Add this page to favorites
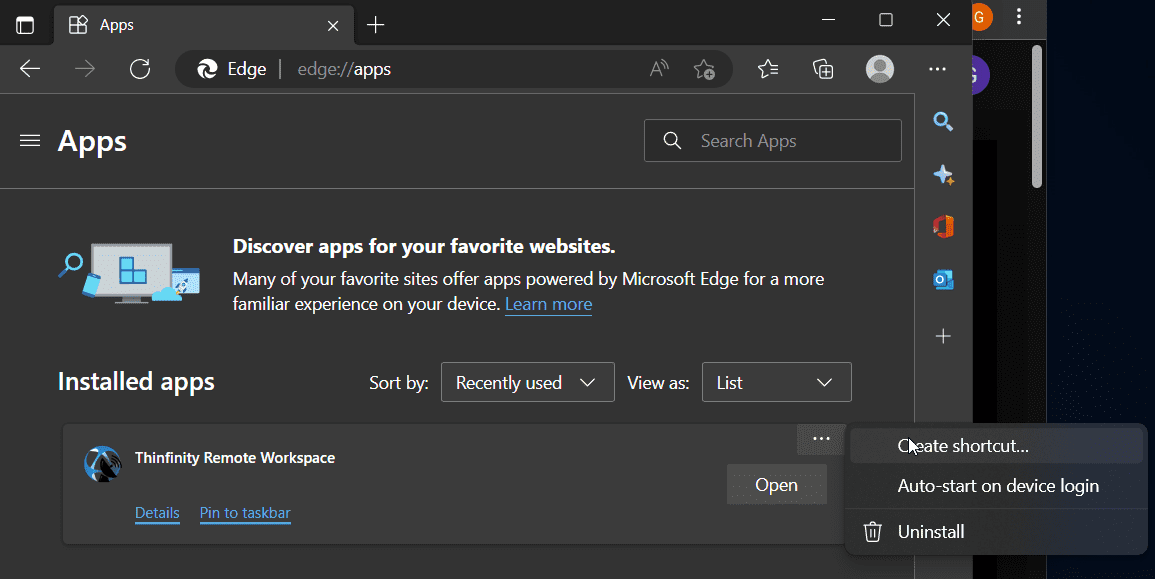The height and width of the screenshot is (579, 1155). 704,68
